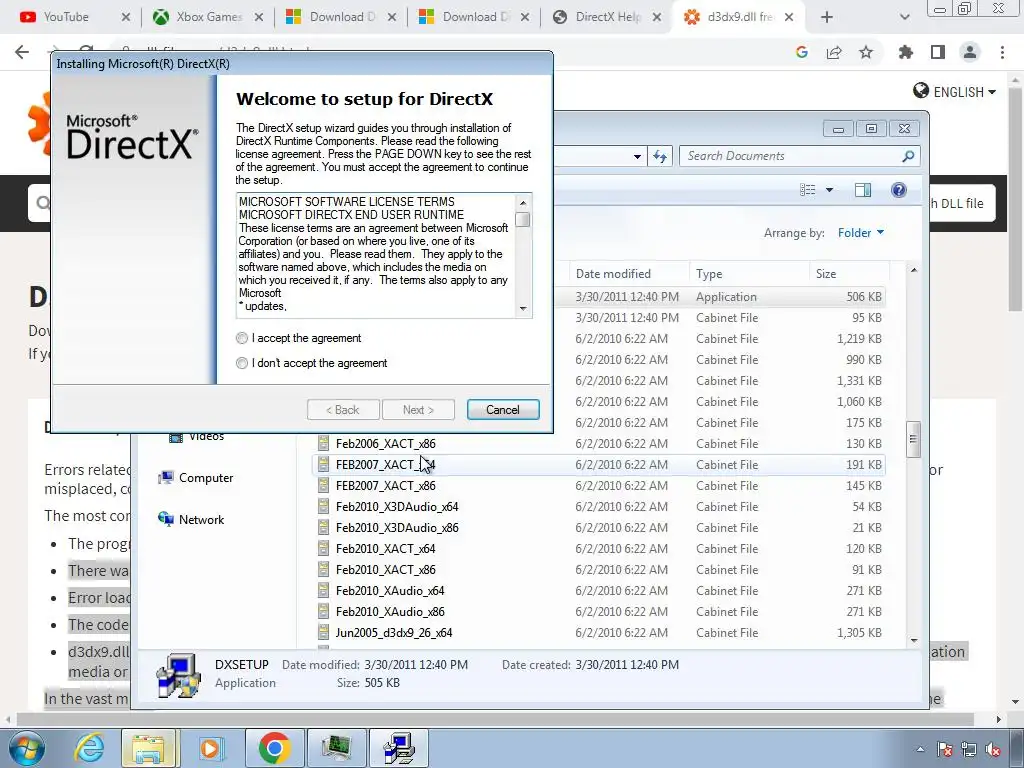Open a new browser tab with plus
The height and width of the screenshot is (768, 1024).
[x=827, y=17]
